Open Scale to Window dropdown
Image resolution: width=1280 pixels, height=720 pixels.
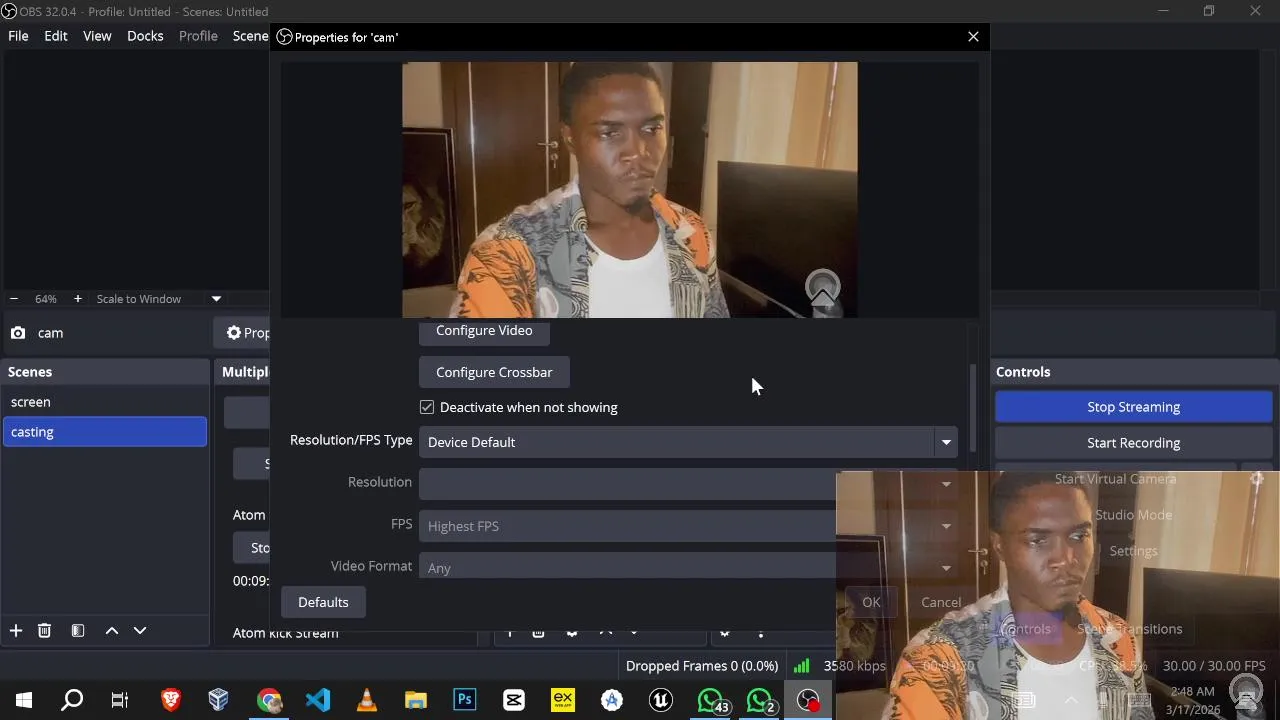tap(158, 299)
